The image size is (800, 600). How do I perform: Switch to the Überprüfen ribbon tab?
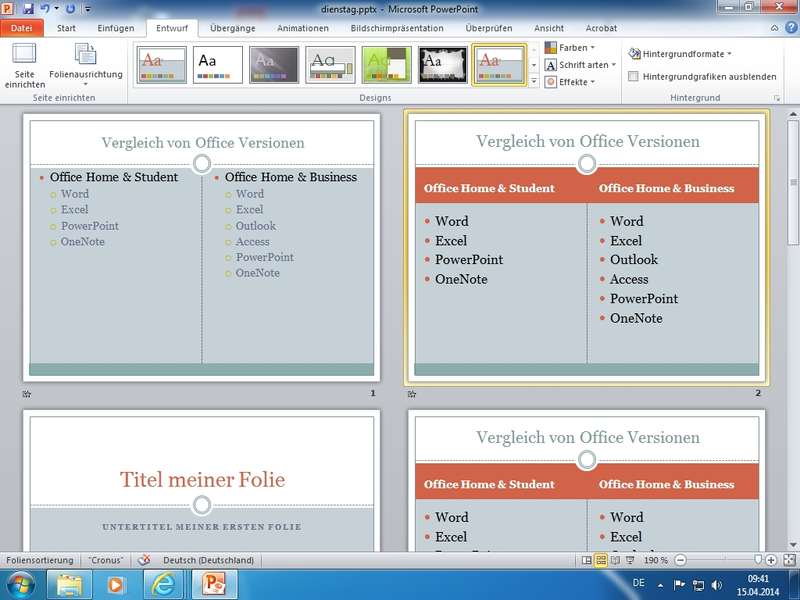pos(488,28)
